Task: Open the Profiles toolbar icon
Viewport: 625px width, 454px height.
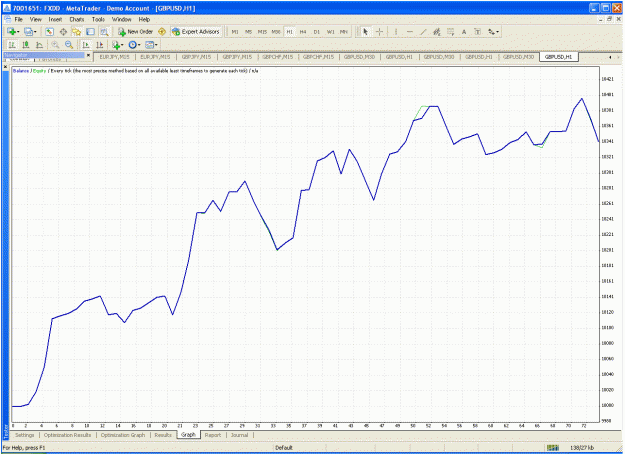Action: point(29,31)
